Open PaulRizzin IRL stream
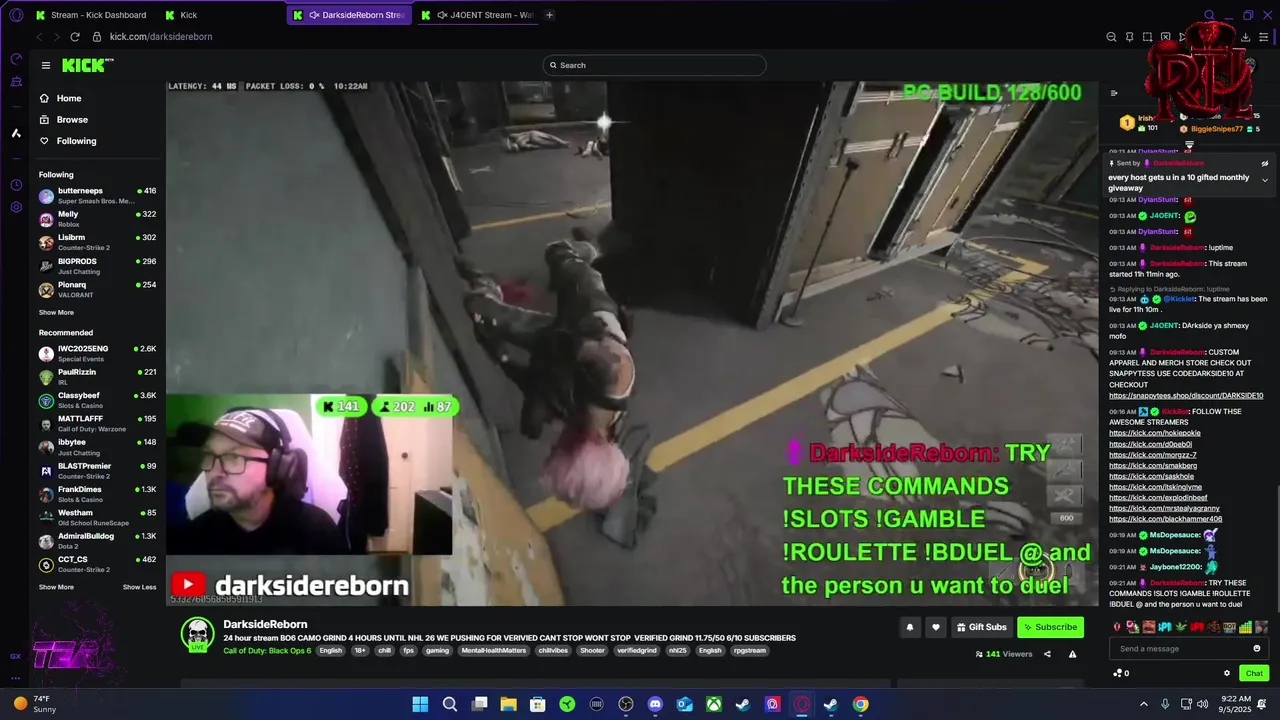This screenshot has width=1280, height=720. point(97,376)
